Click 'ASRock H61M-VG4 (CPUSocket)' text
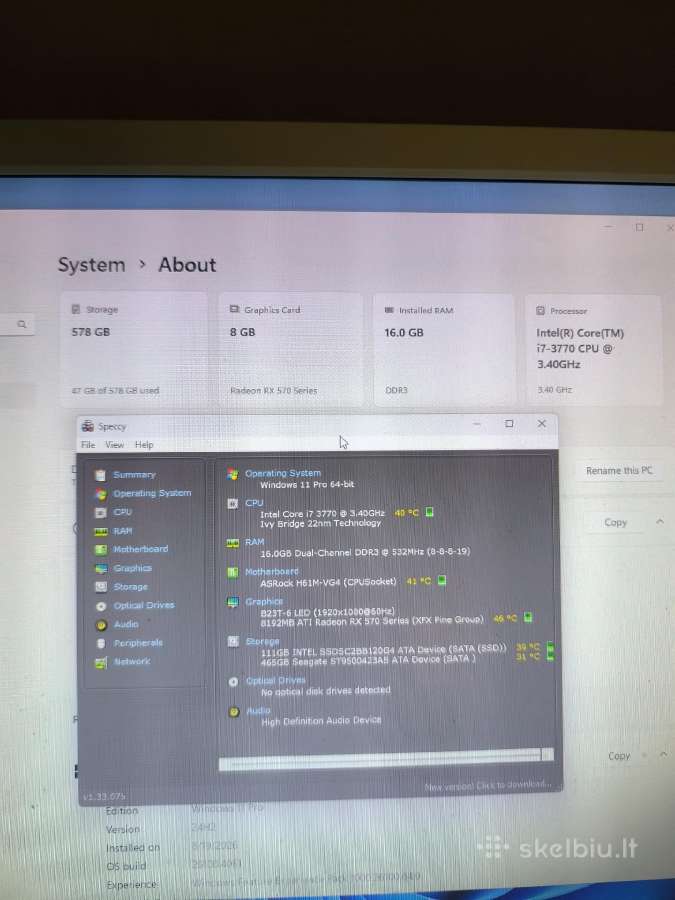Screen dimensions: 675x900 pos(328,582)
